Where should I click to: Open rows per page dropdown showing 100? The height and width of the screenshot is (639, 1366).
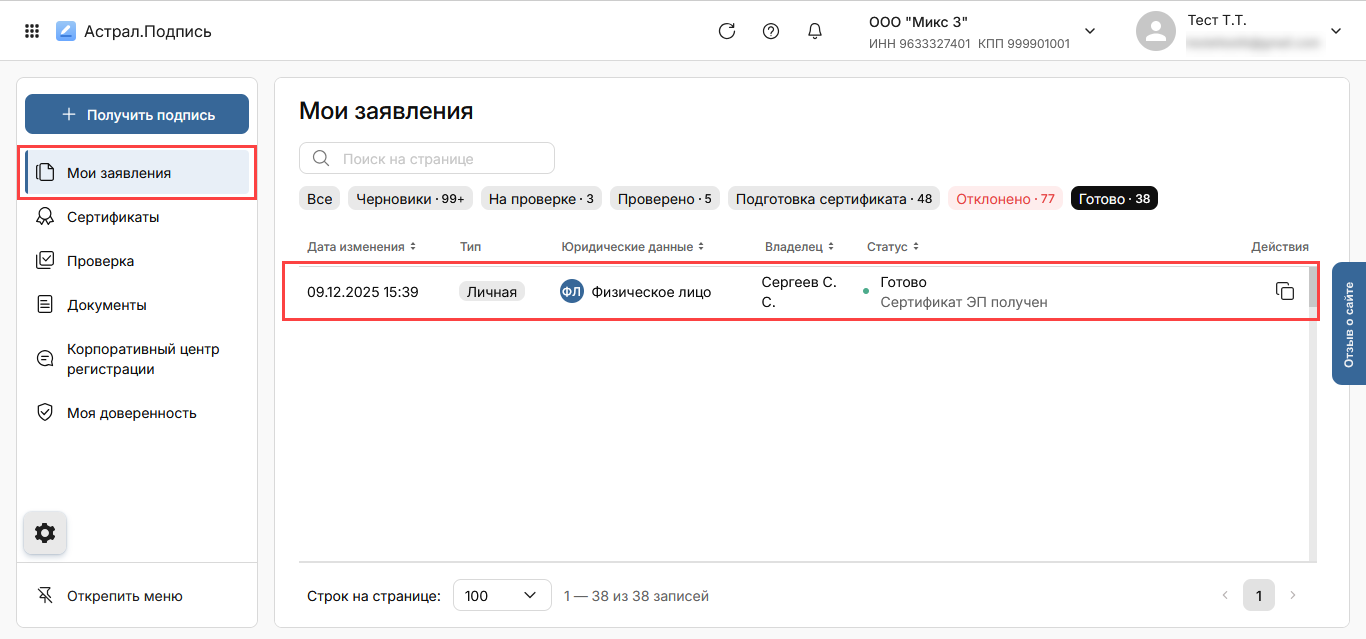tap(502, 596)
